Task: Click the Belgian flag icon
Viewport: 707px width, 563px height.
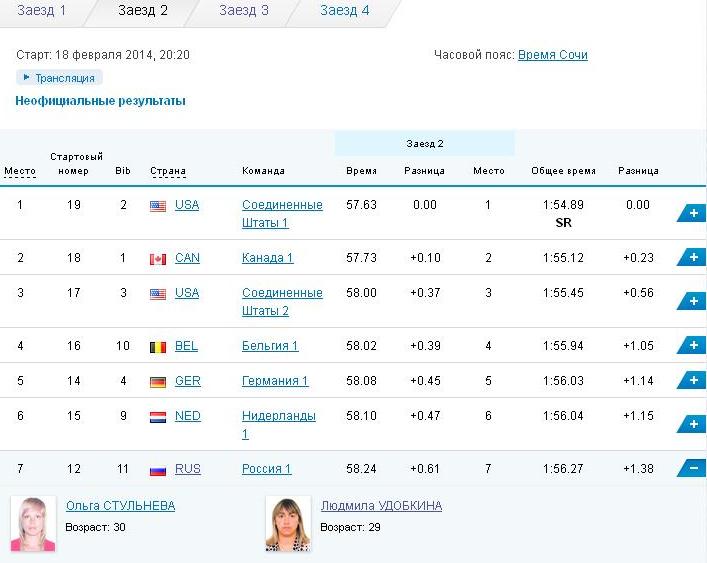Action: point(158,347)
